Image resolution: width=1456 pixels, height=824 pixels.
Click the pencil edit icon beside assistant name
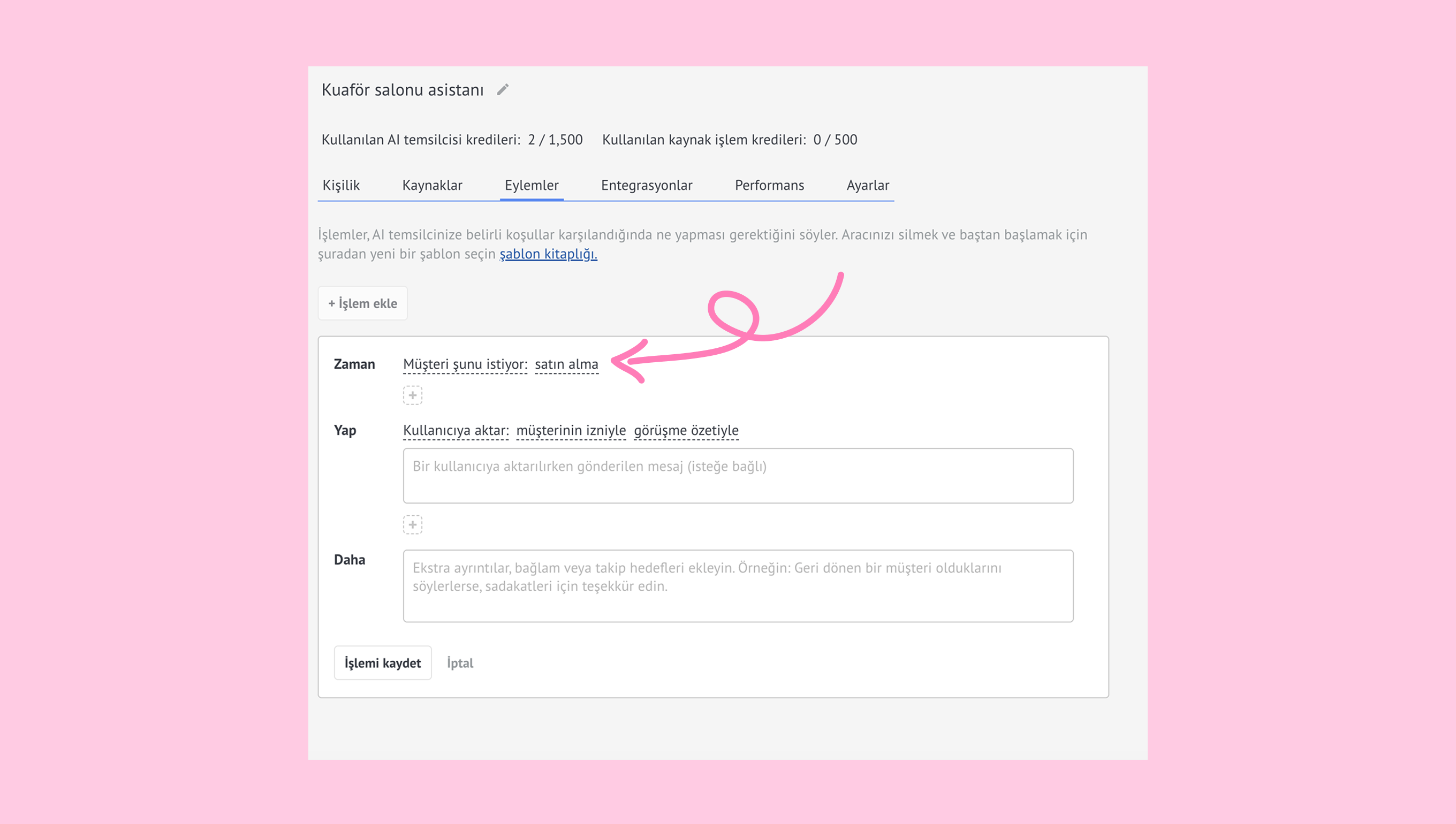click(503, 89)
